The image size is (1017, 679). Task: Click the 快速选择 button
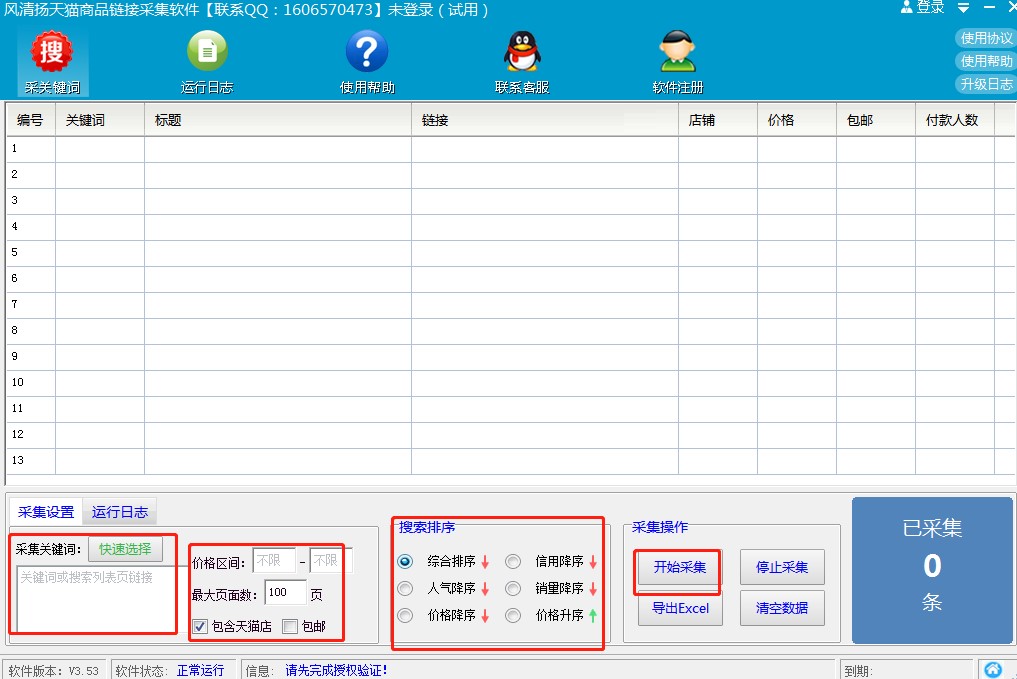pos(125,549)
